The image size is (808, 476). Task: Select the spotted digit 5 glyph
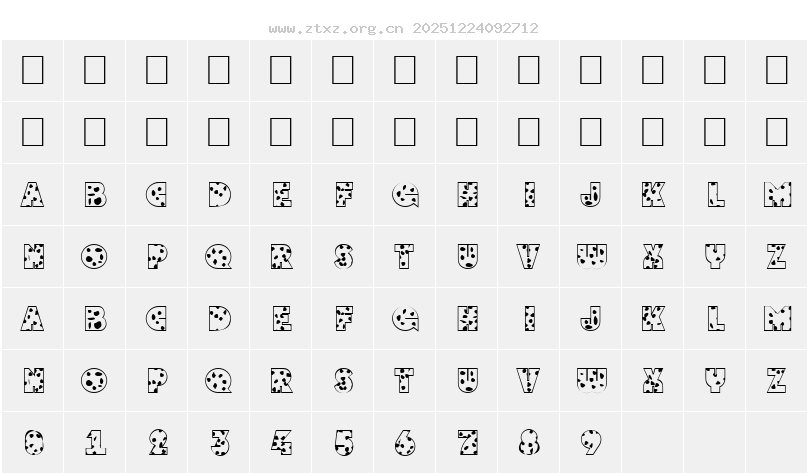click(x=343, y=442)
